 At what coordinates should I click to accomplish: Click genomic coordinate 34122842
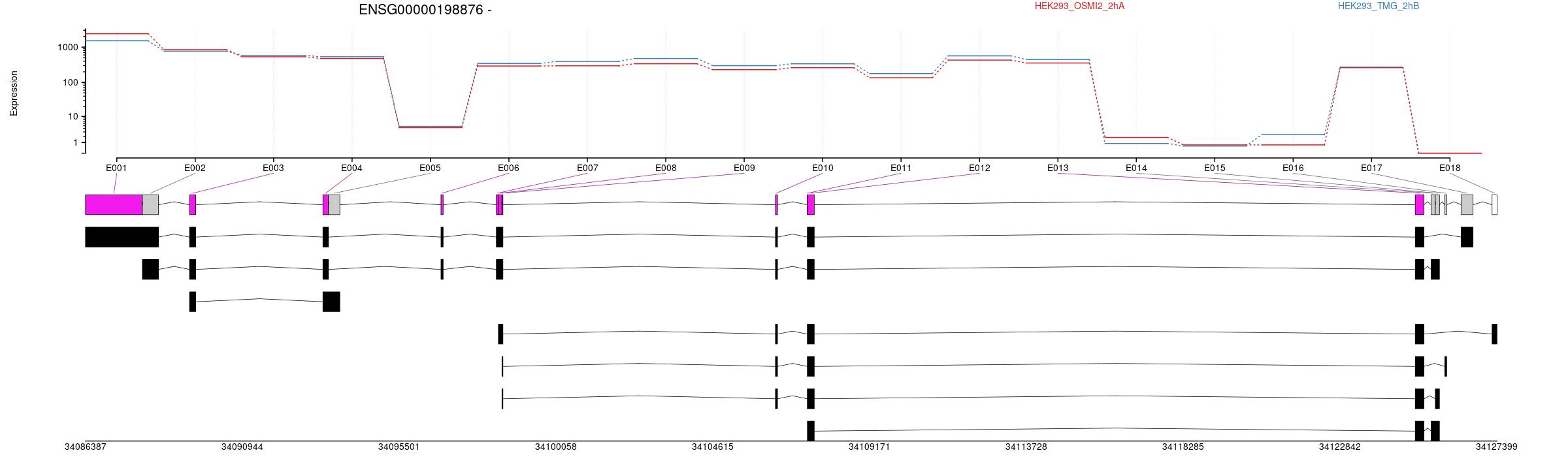pos(1339,447)
